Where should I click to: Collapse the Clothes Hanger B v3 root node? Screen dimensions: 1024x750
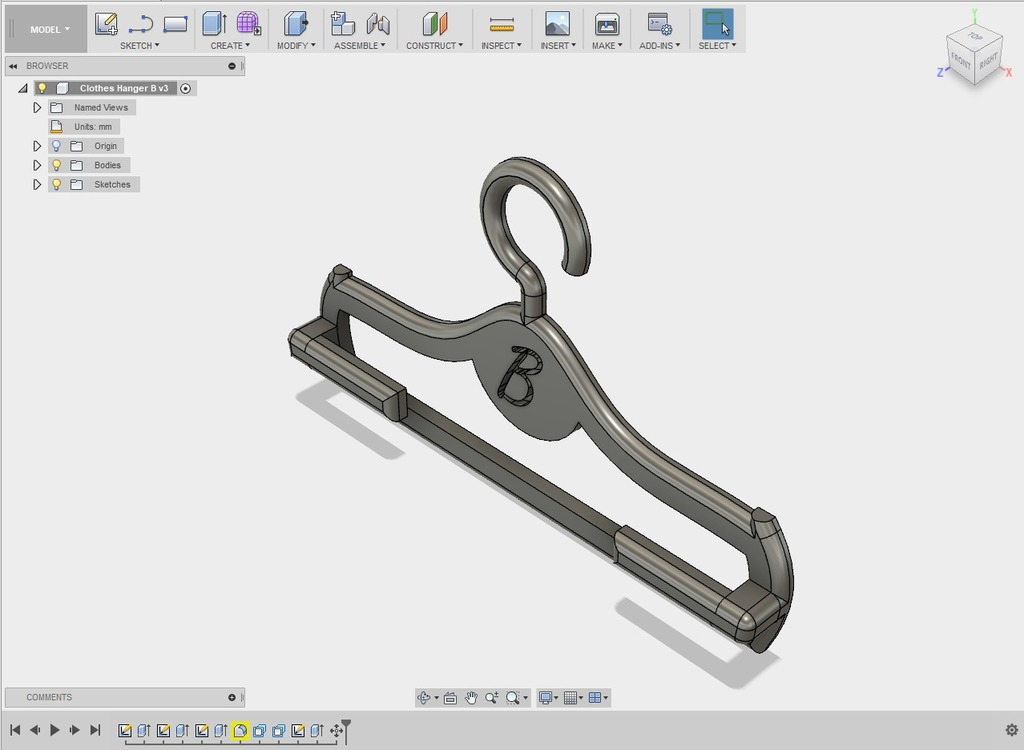pos(23,88)
